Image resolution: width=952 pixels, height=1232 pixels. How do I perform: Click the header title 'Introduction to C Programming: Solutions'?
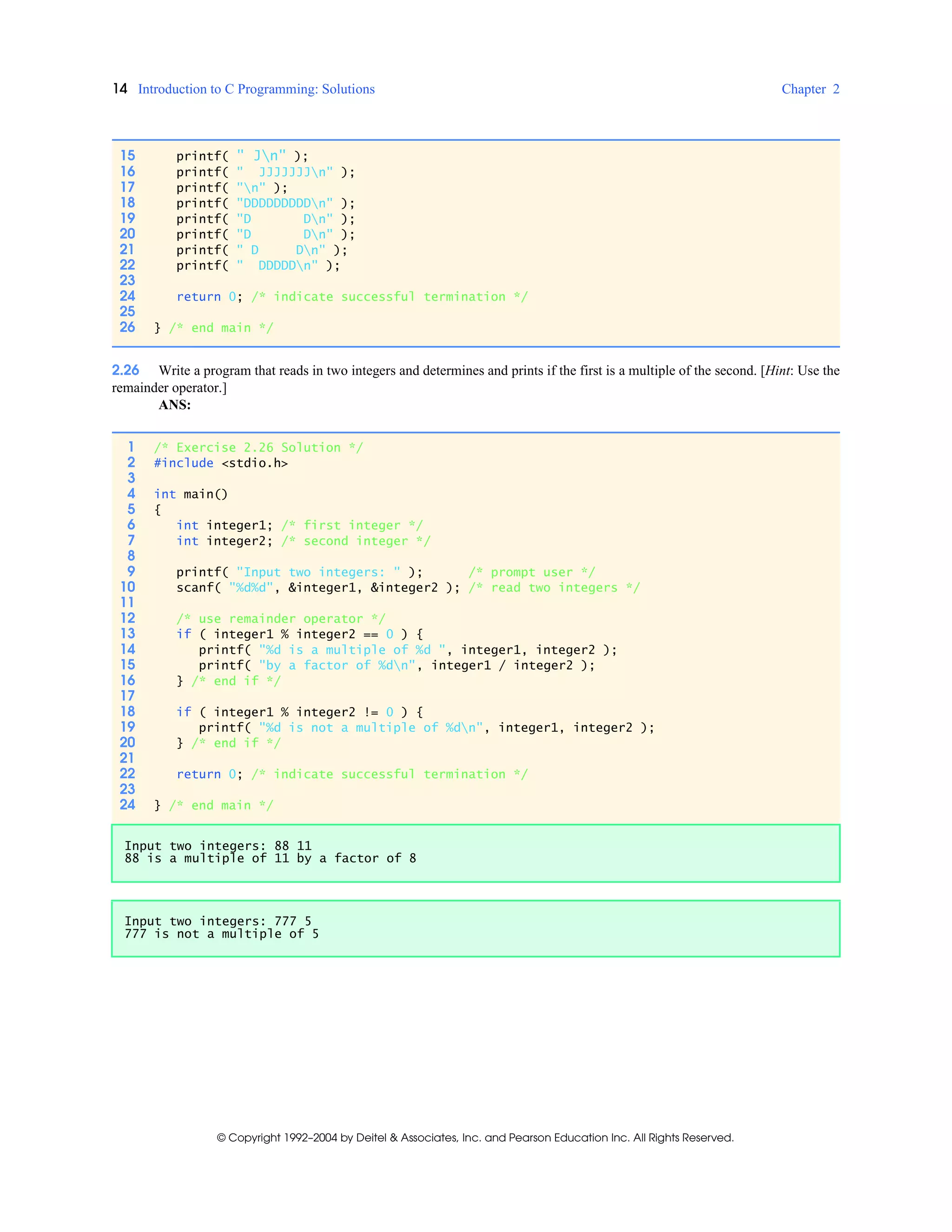pyautogui.click(x=256, y=89)
